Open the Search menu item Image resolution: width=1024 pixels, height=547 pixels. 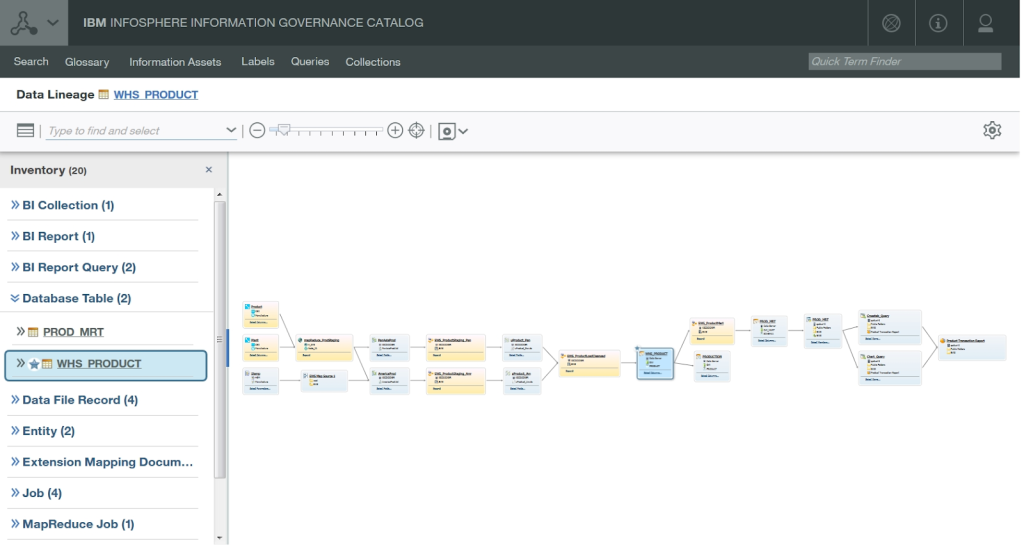[x=31, y=61]
